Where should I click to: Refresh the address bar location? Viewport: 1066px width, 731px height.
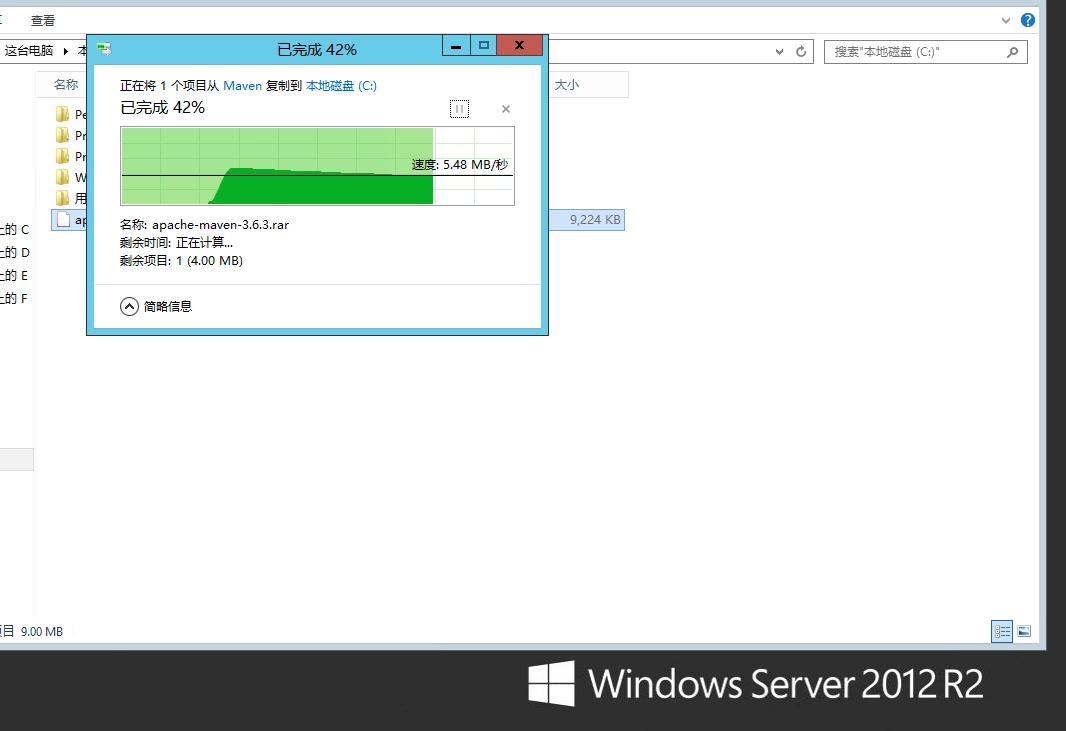[x=801, y=51]
